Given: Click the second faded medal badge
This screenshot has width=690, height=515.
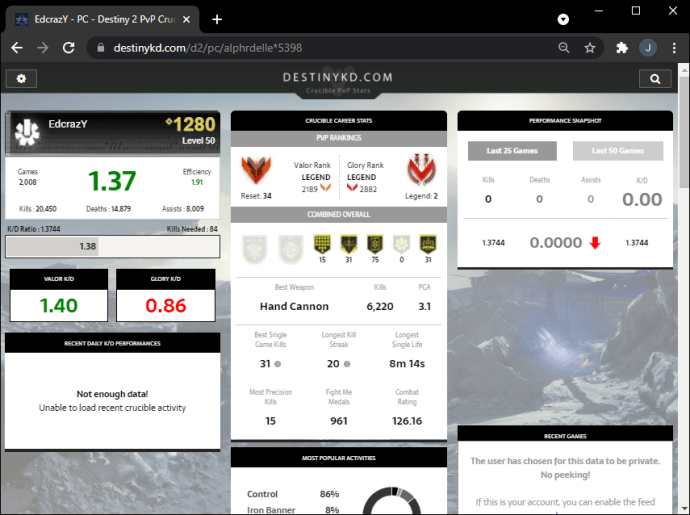Looking at the screenshot, I should tap(291, 249).
